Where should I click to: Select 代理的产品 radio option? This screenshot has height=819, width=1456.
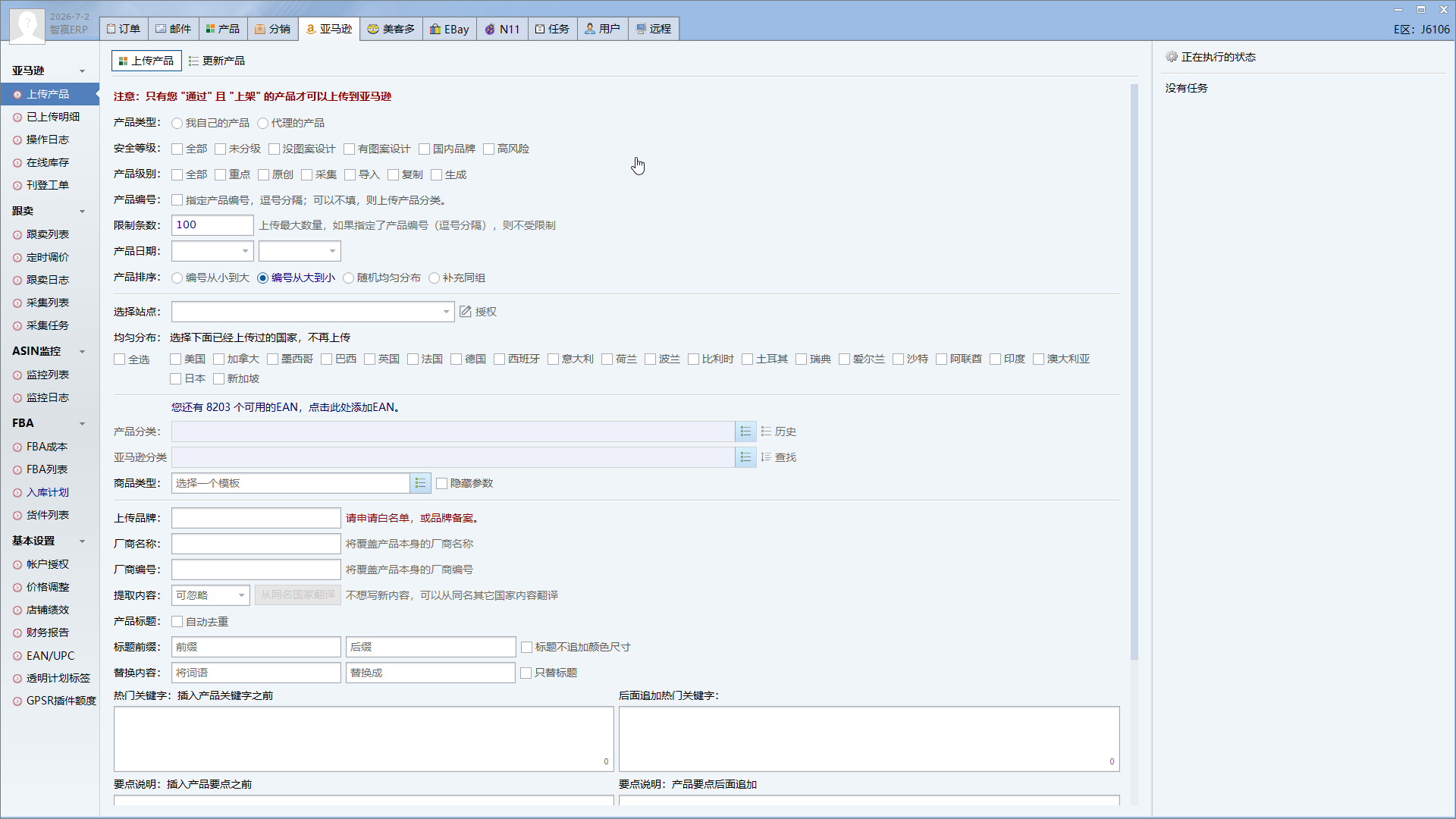coord(262,124)
